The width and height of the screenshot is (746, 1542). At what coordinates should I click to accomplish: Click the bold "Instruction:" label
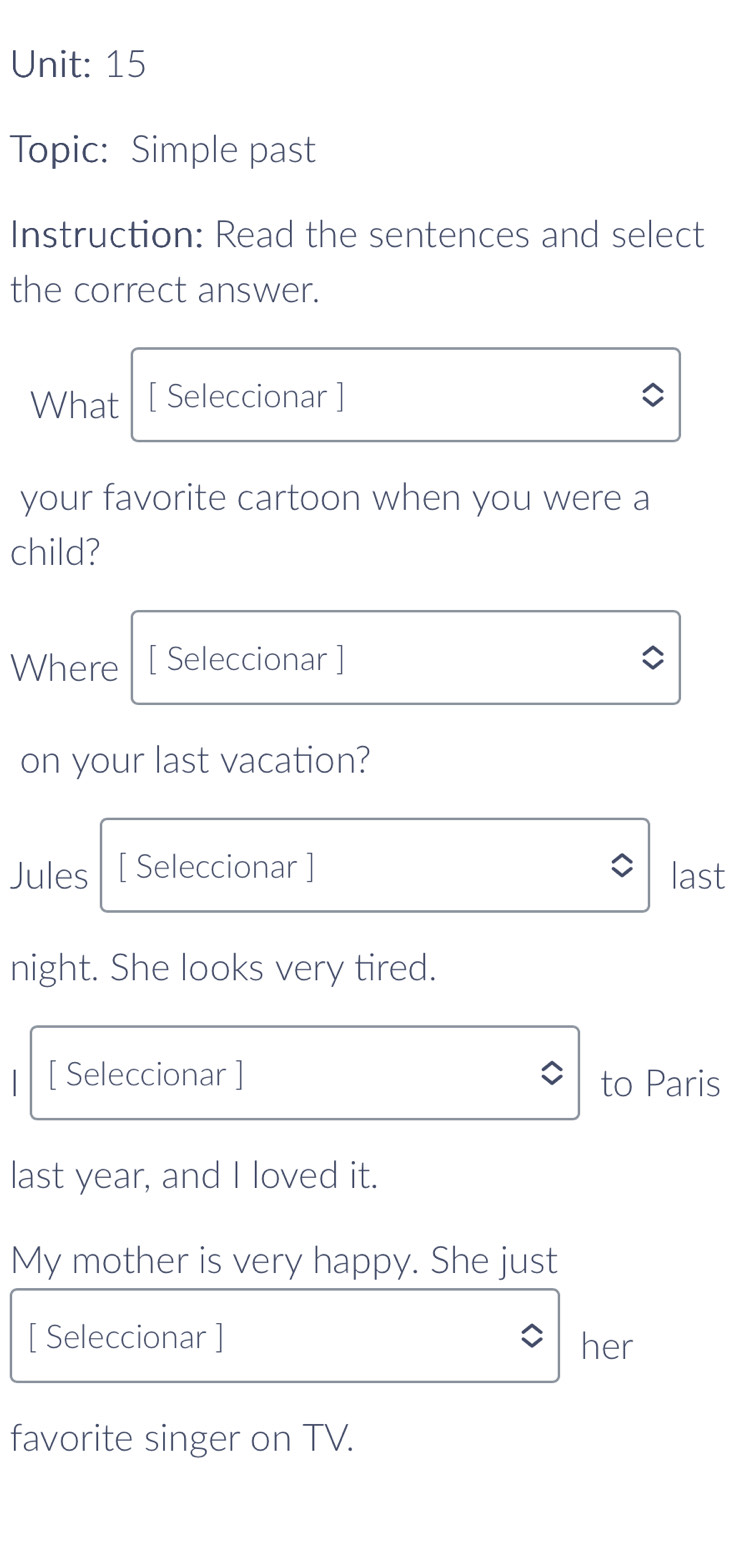tap(107, 235)
